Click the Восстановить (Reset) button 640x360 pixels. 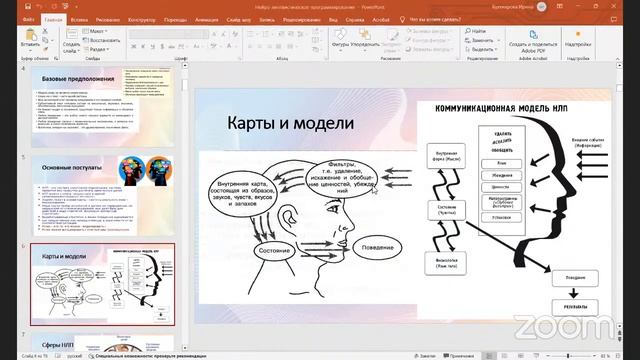click(101, 40)
